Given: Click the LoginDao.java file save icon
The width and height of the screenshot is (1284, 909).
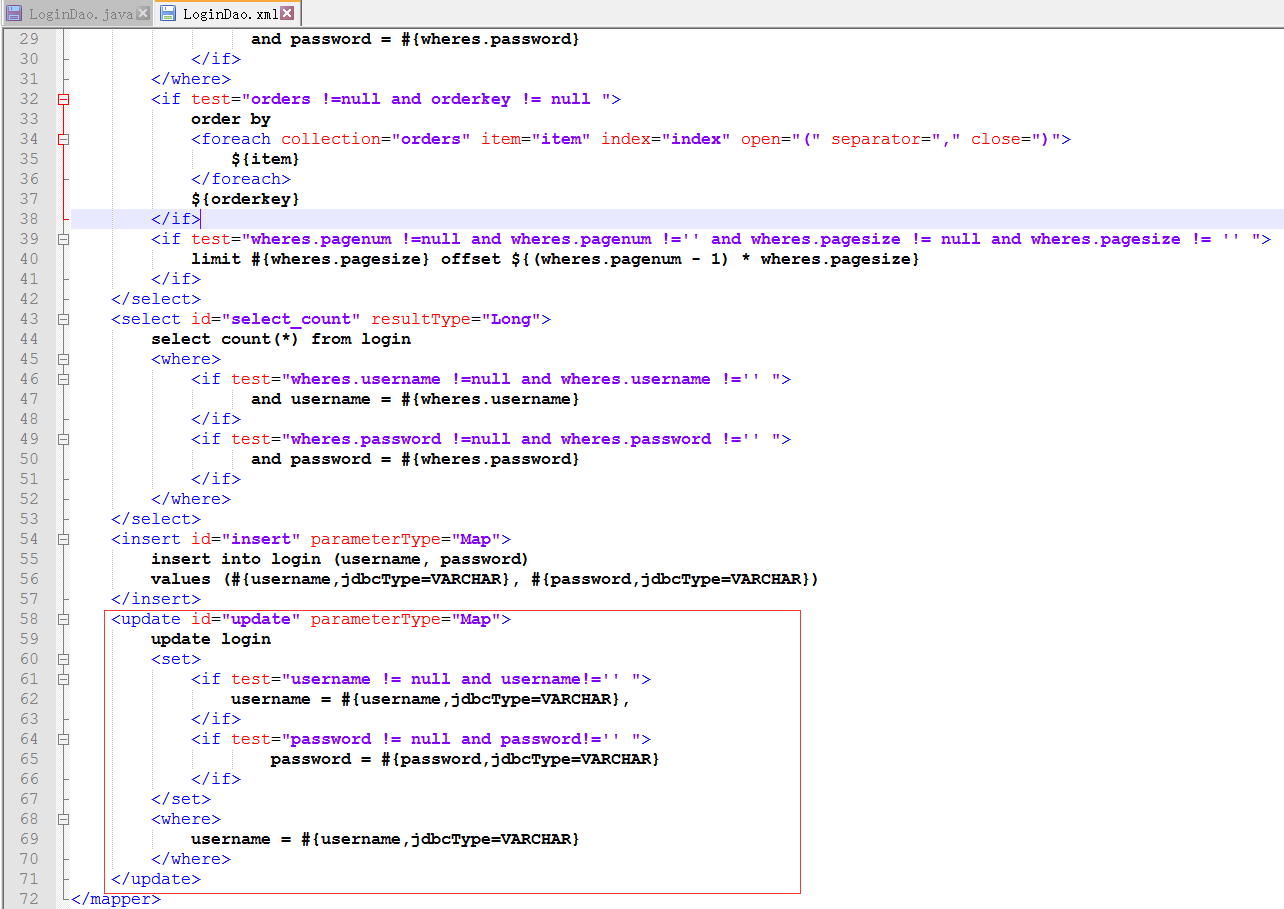Looking at the screenshot, I should [x=14, y=13].
